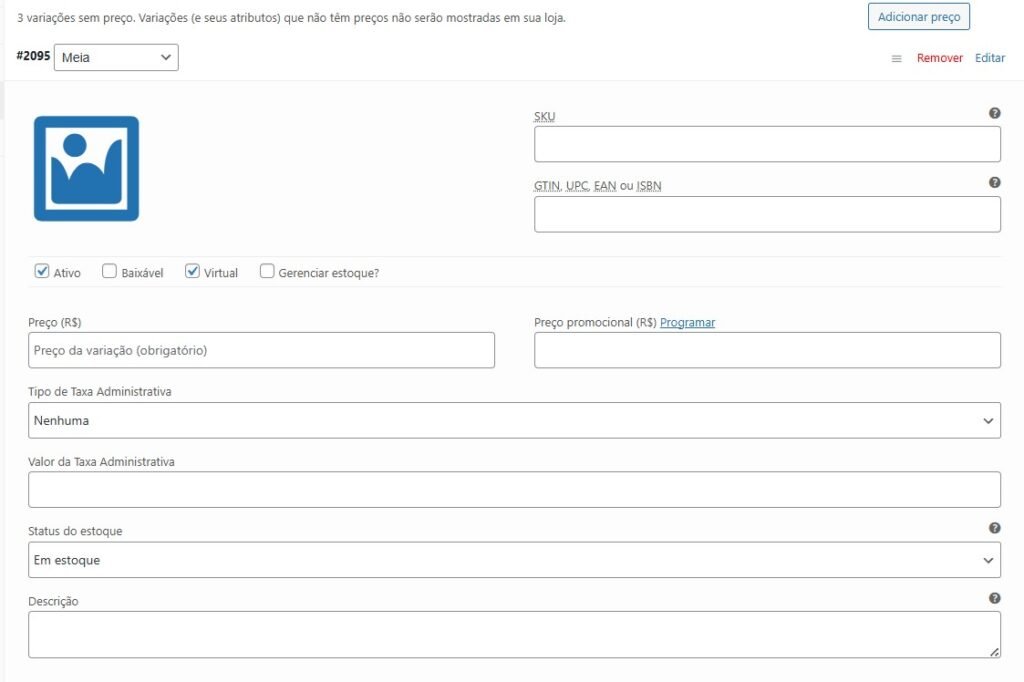1024x682 pixels.
Task: Expand Tipo de Taxa Administrativa dropdown
Action: (x=514, y=421)
